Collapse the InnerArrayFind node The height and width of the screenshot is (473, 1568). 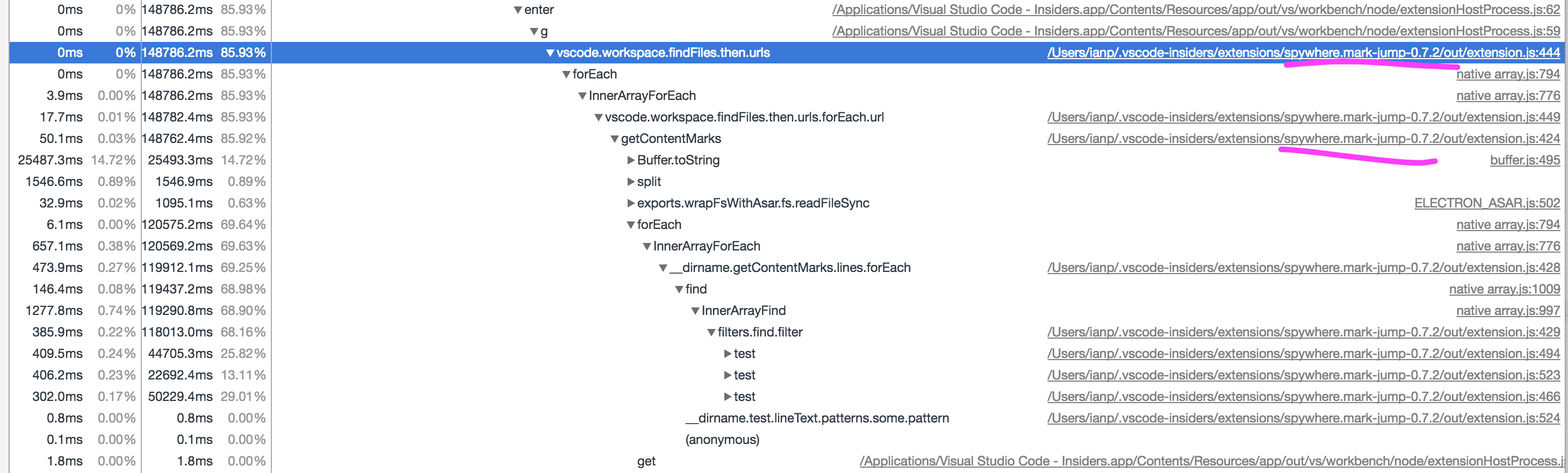tap(694, 311)
